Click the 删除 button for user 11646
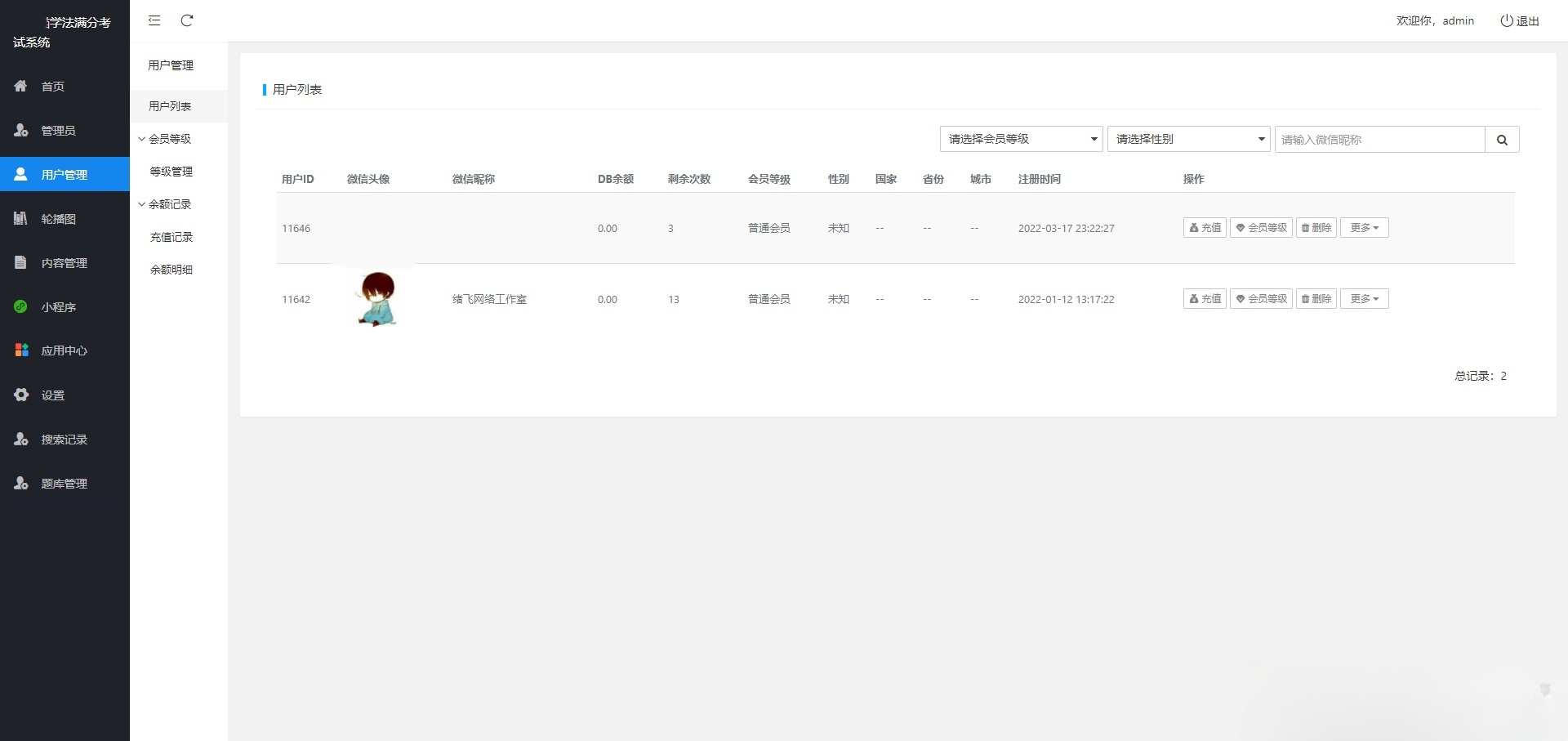The height and width of the screenshot is (741, 1568). (1316, 228)
